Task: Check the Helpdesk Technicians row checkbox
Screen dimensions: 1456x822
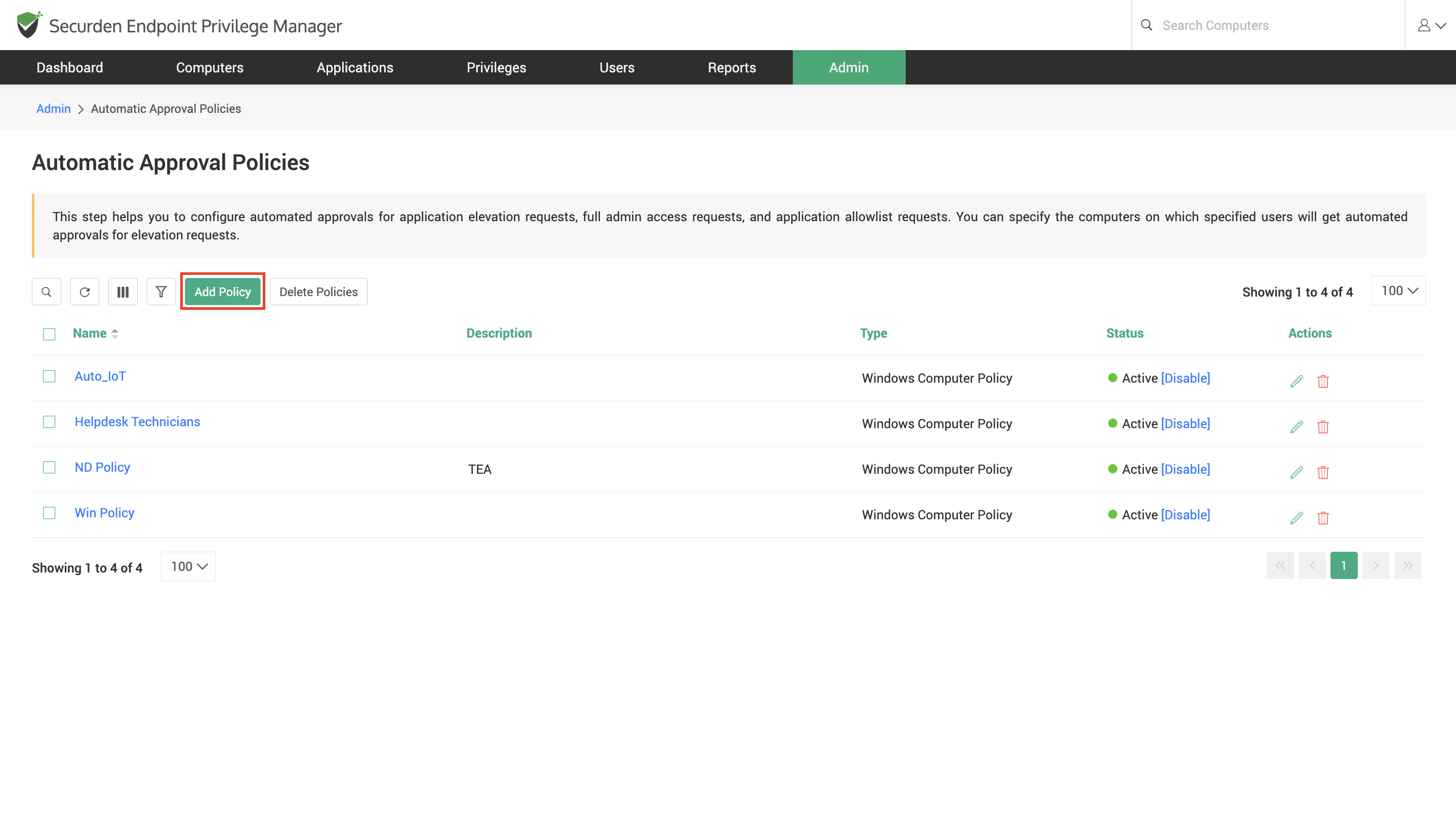Action: 49,422
